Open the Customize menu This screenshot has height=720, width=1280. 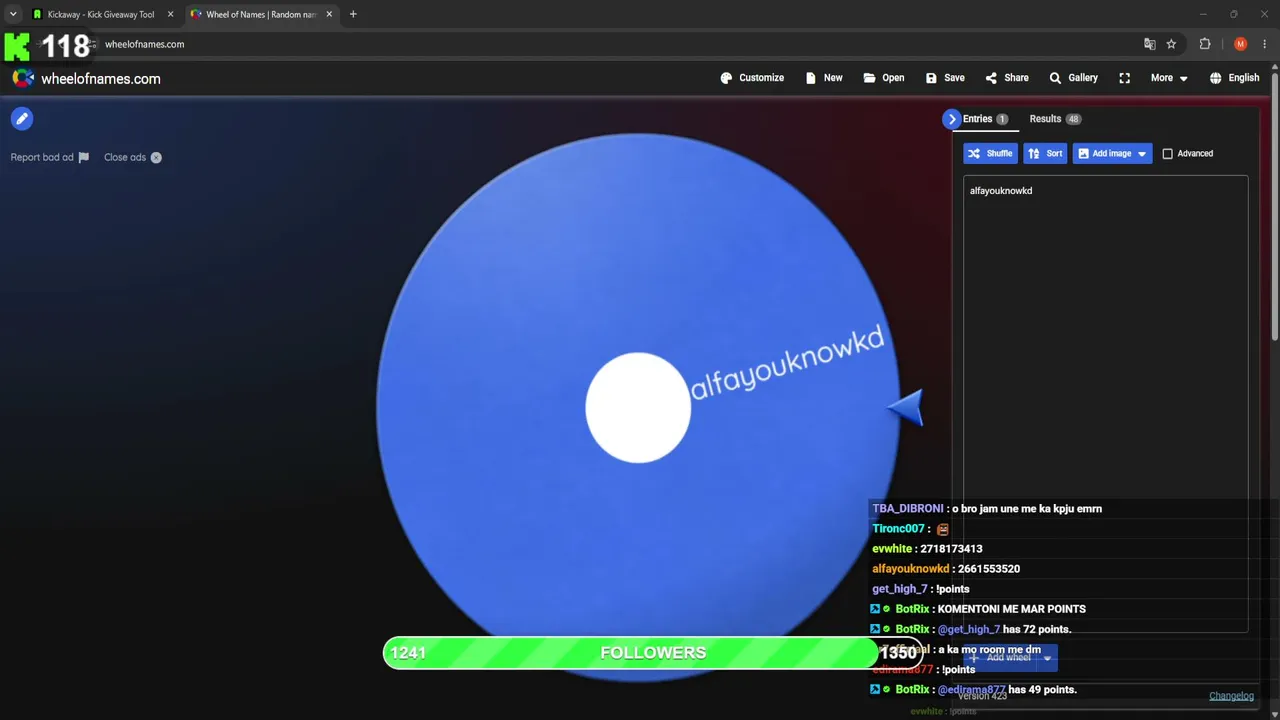click(x=752, y=78)
